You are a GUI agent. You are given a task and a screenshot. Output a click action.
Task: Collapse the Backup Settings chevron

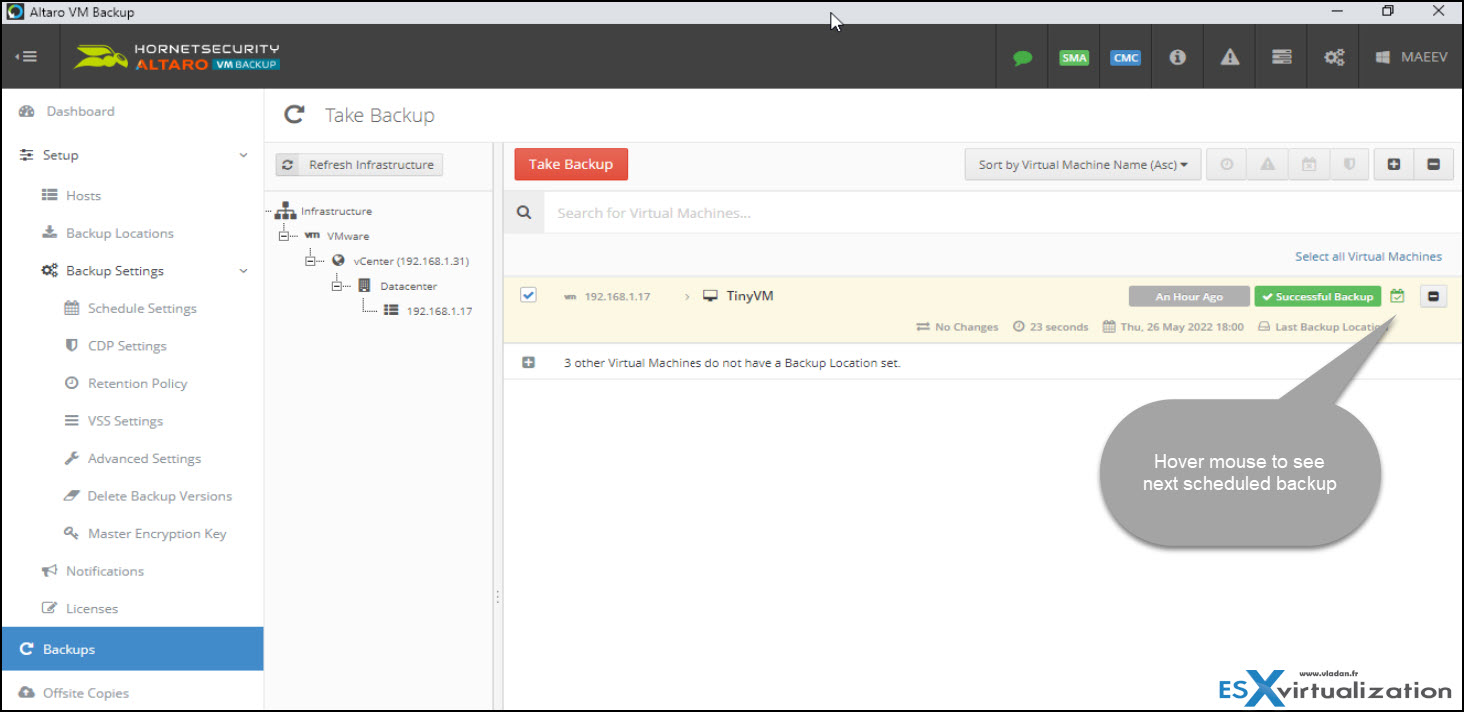pyautogui.click(x=243, y=271)
